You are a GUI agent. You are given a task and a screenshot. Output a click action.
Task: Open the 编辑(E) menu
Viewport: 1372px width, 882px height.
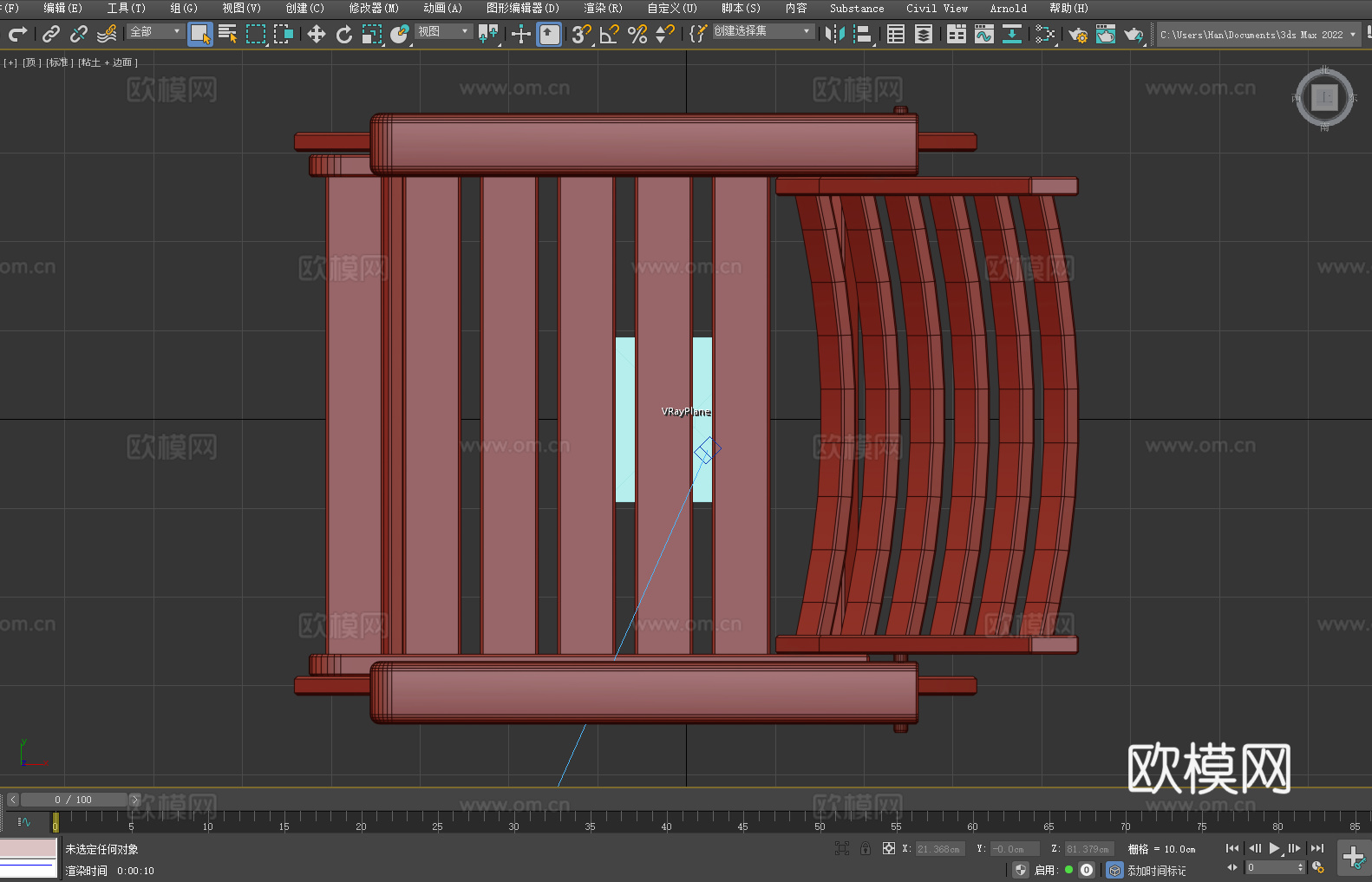tap(62, 8)
